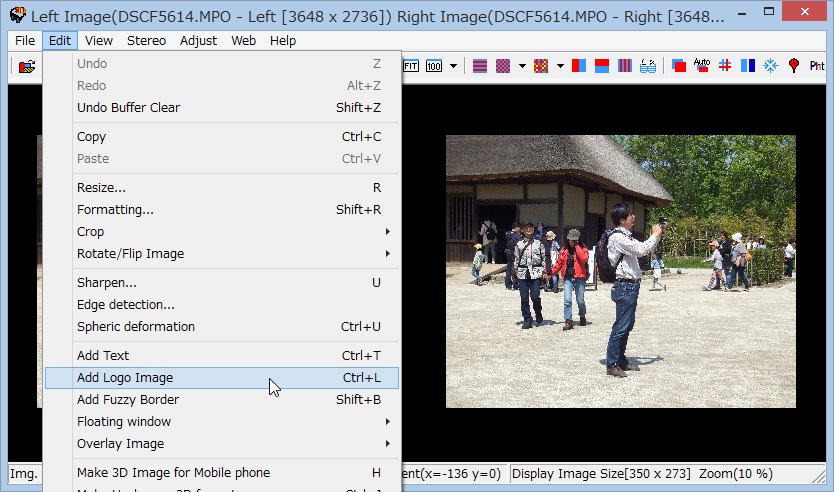Click the red map pin icon

tap(794, 66)
